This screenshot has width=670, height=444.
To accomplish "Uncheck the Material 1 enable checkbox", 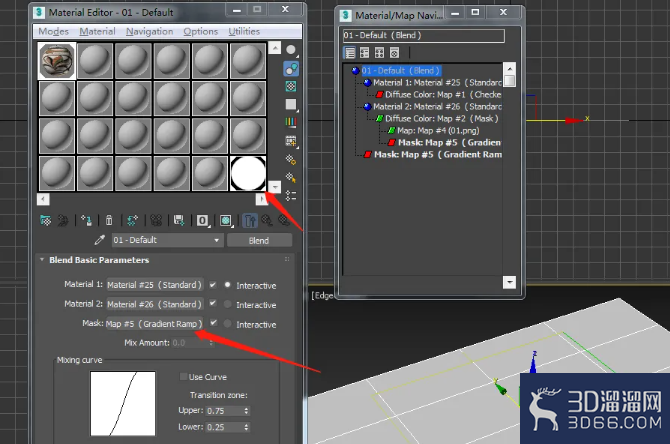I will [213, 285].
